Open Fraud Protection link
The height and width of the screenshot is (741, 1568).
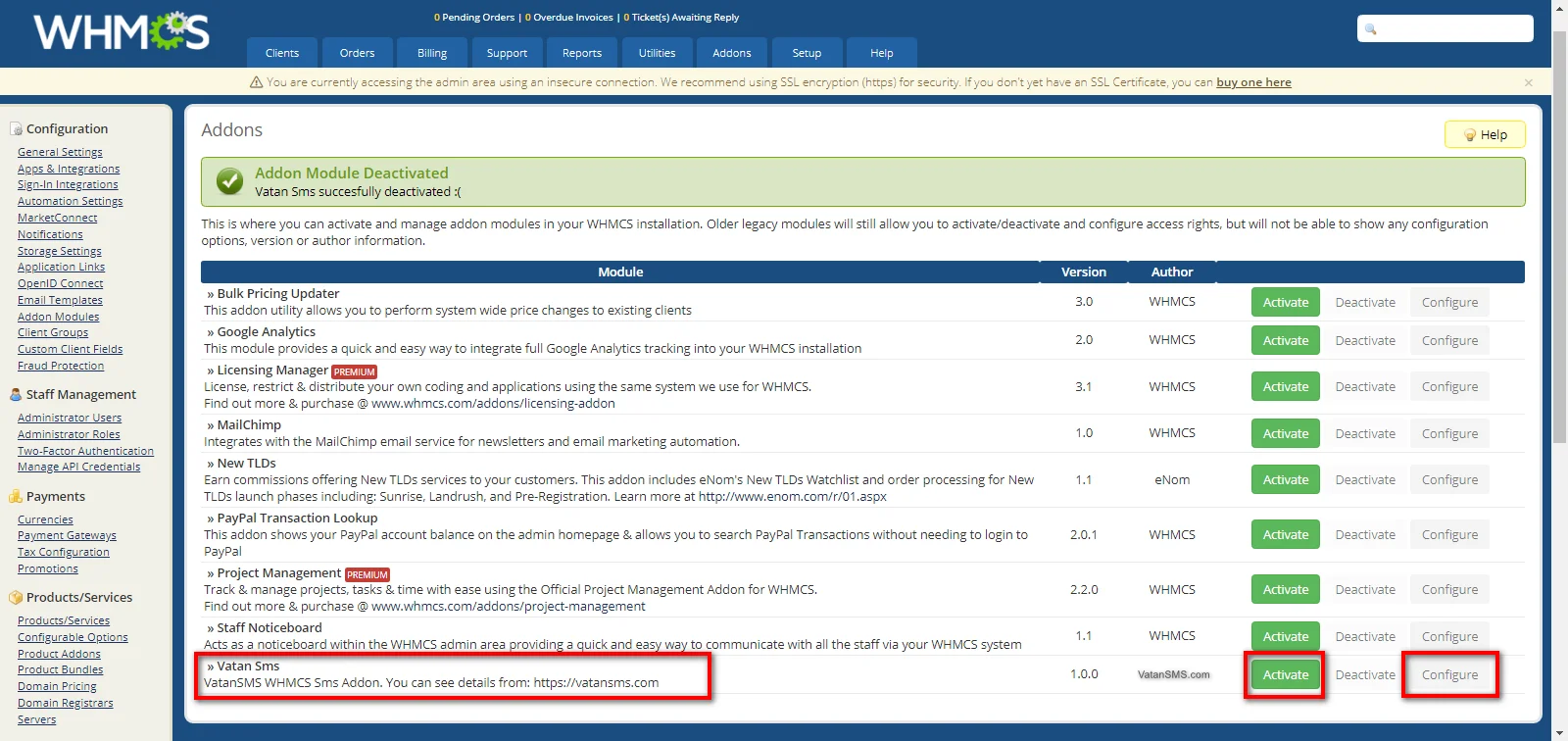pos(61,366)
